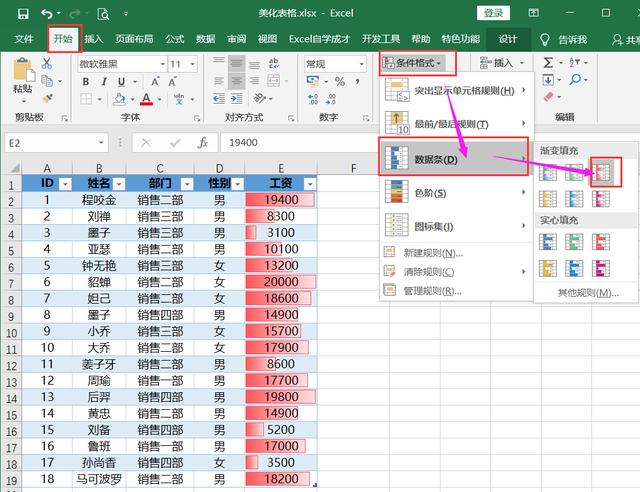
Task: Toggle italic formatting
Action: click(104, 82)
